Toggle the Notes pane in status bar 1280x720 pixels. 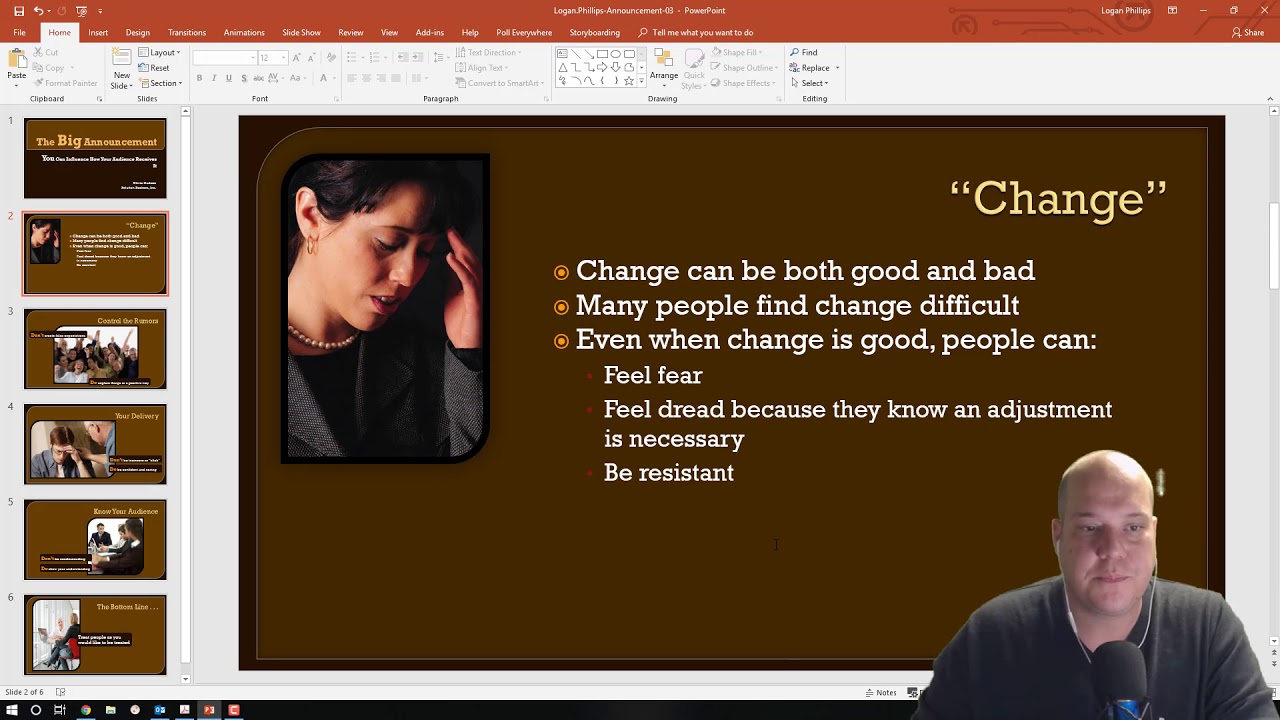tap(881, 692)
